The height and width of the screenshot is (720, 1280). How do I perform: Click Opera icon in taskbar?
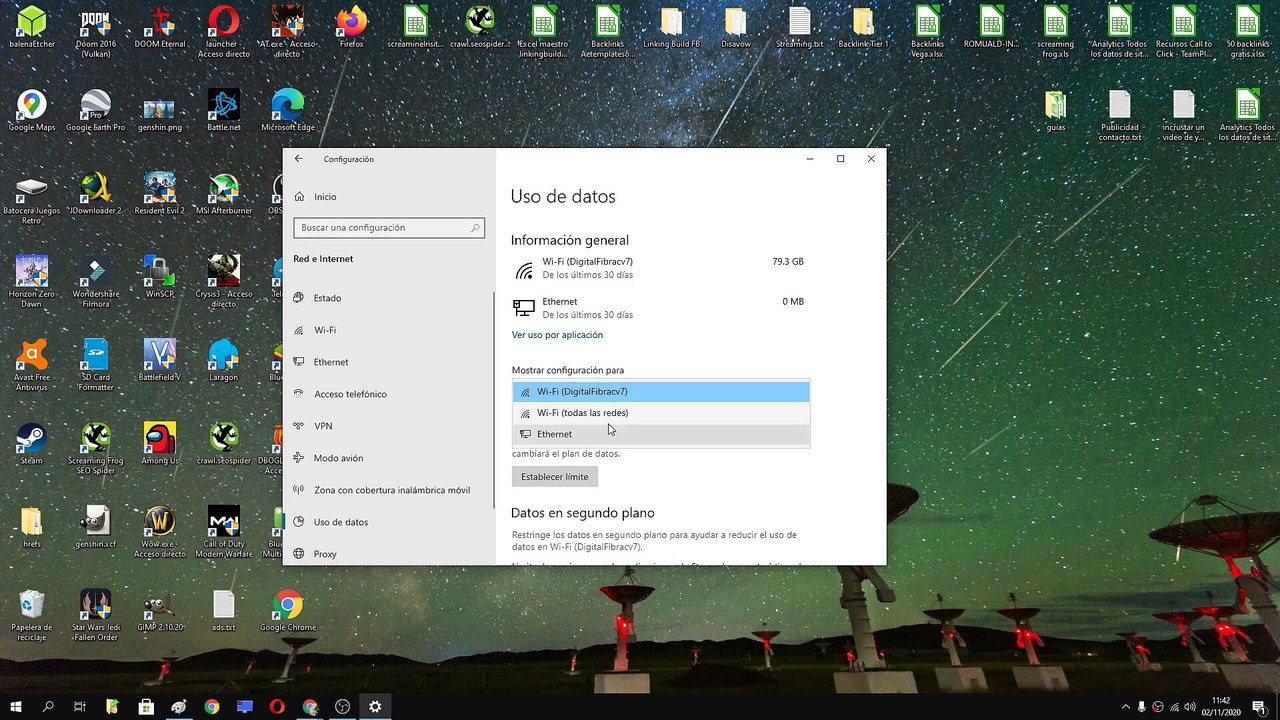coord(277,707)
